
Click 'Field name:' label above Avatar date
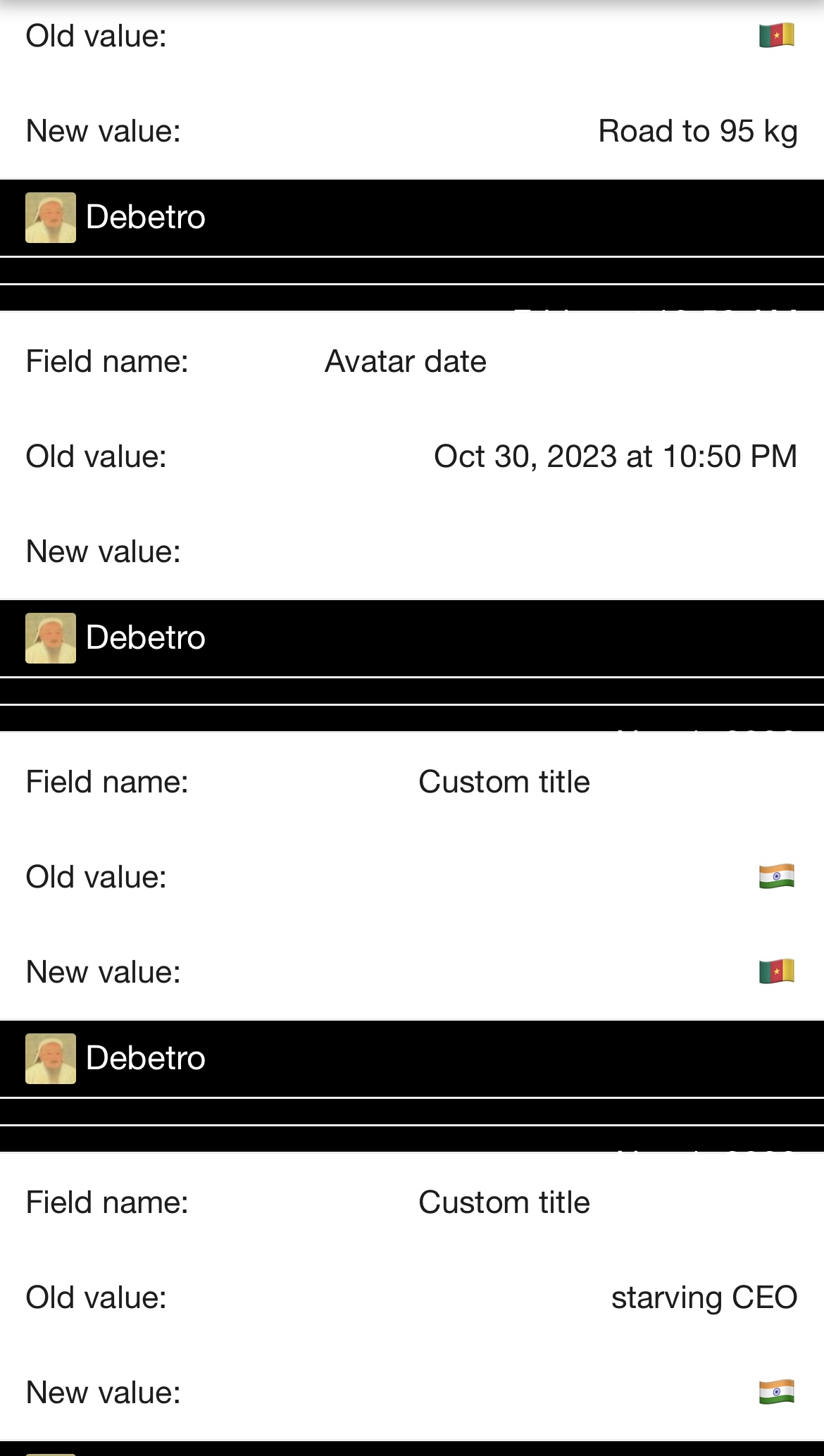click(107, 361)
